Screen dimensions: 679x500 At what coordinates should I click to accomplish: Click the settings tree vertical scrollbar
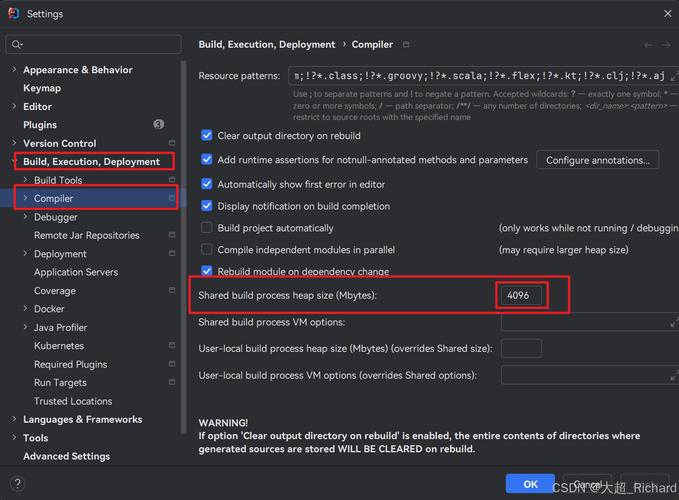point(183,200)
